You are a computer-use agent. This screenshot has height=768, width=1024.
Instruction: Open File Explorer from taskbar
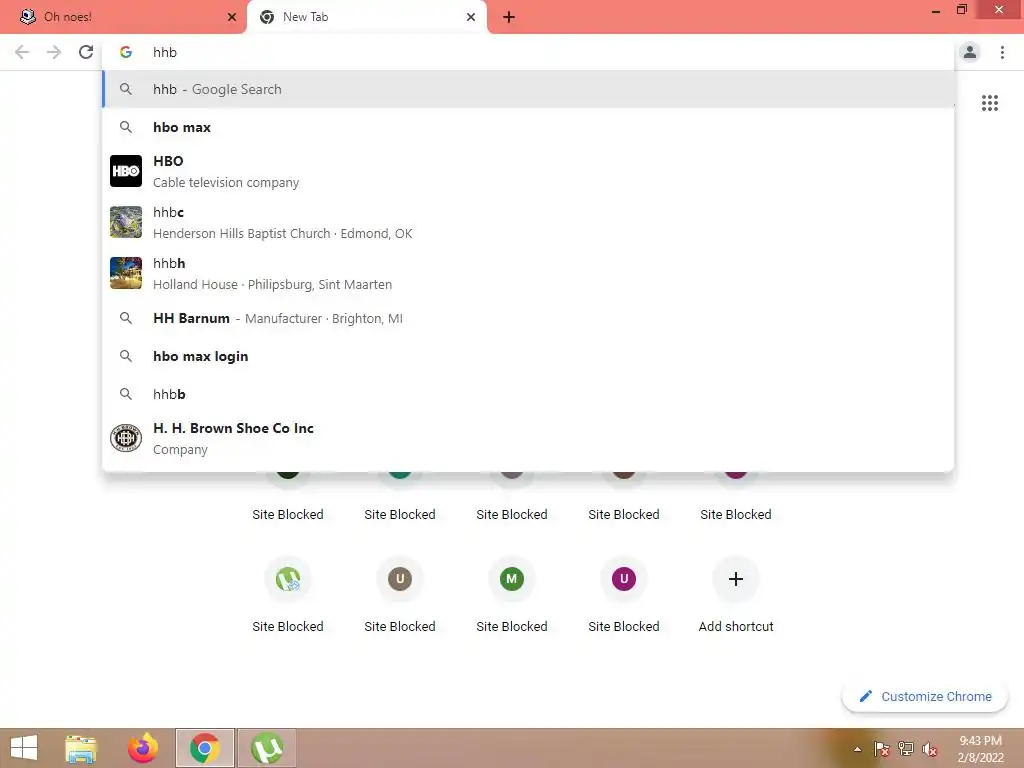[x=81, y=748]
